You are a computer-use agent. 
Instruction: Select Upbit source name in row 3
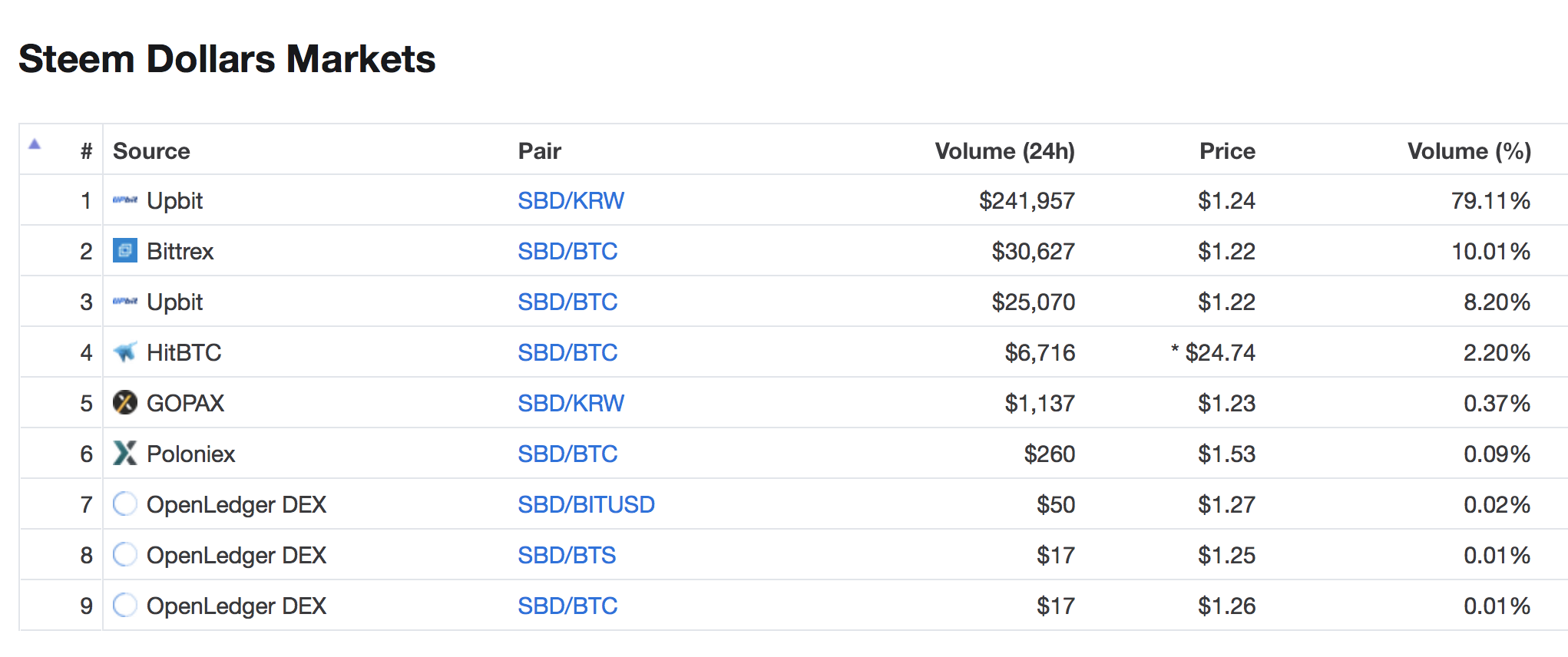pos(174,302)
